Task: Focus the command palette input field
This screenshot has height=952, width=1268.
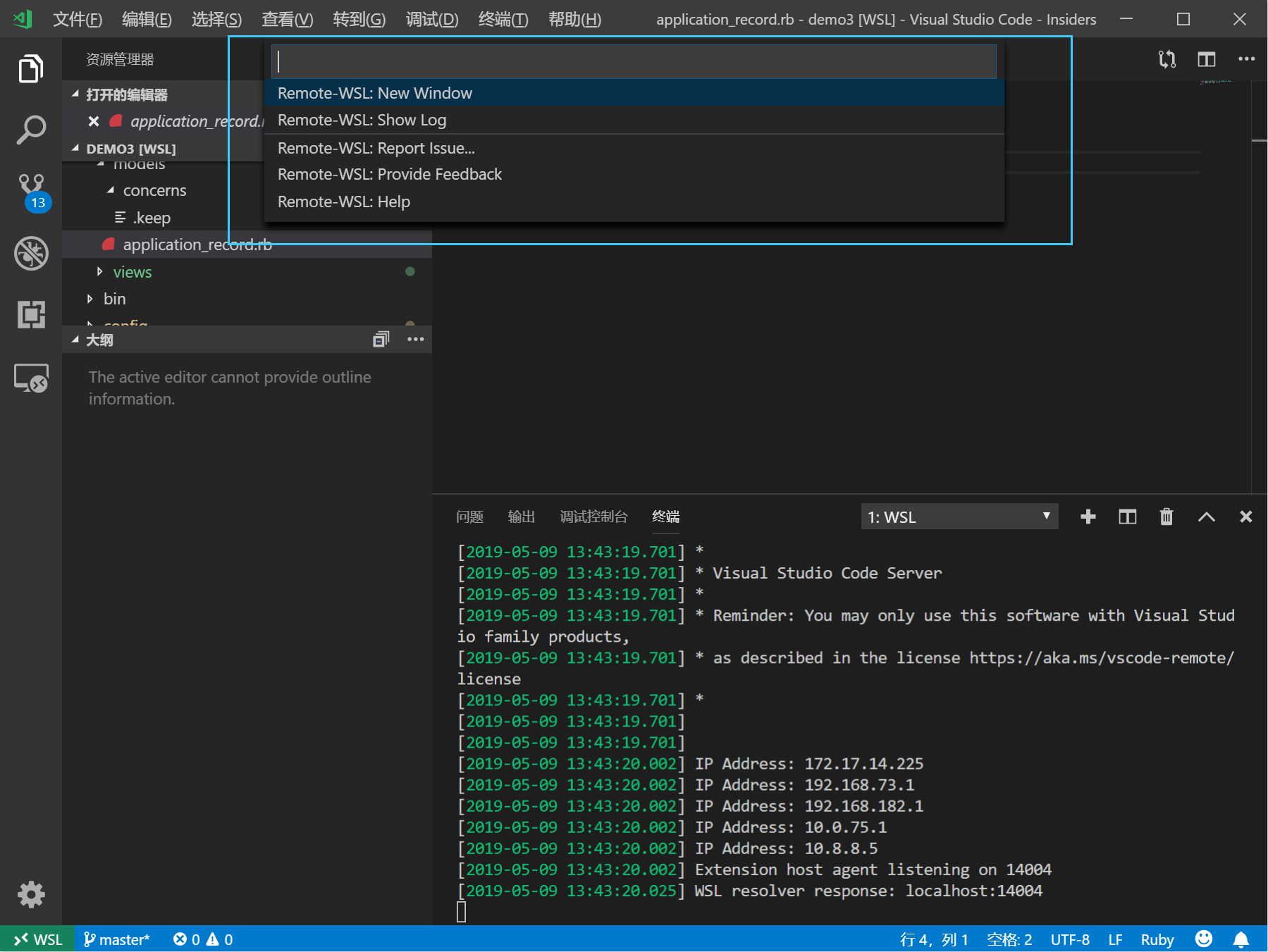Action: (634, 61)
